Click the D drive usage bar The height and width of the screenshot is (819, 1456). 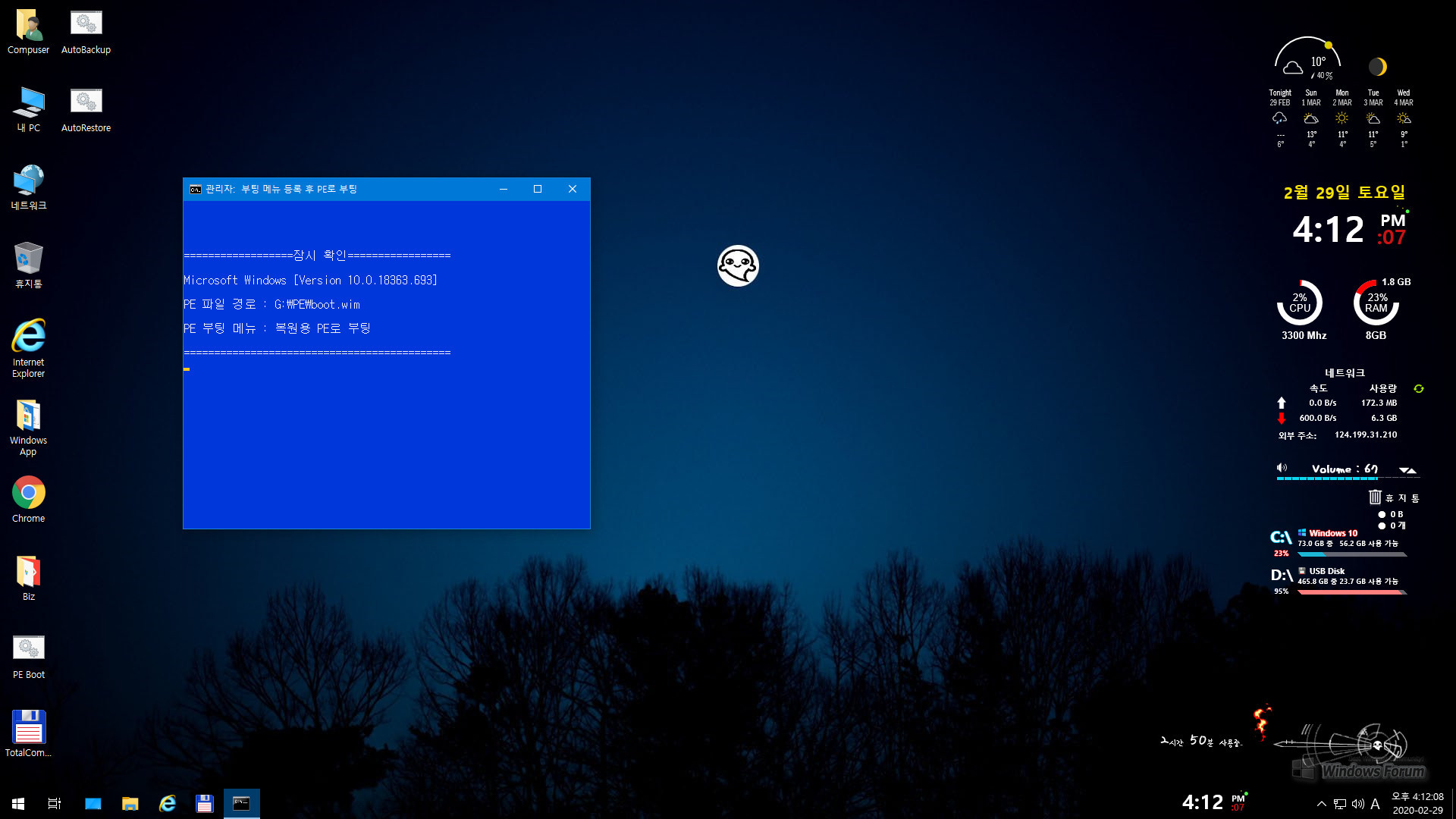tap(1352, 592)
